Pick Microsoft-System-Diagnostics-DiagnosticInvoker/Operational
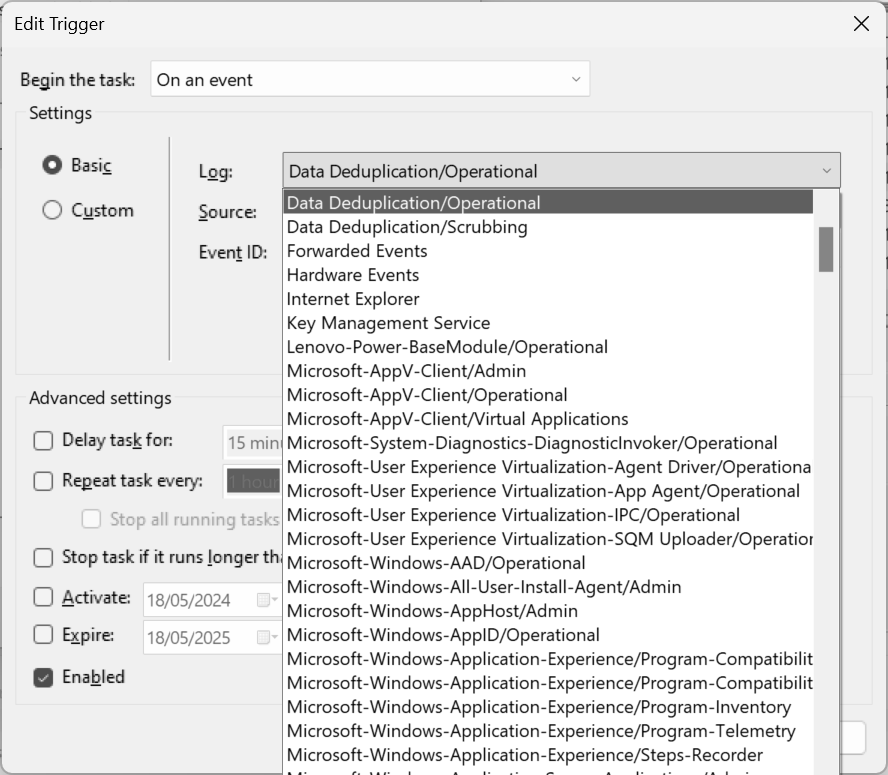This screenshot has width=888, height=775. [548, 442]
